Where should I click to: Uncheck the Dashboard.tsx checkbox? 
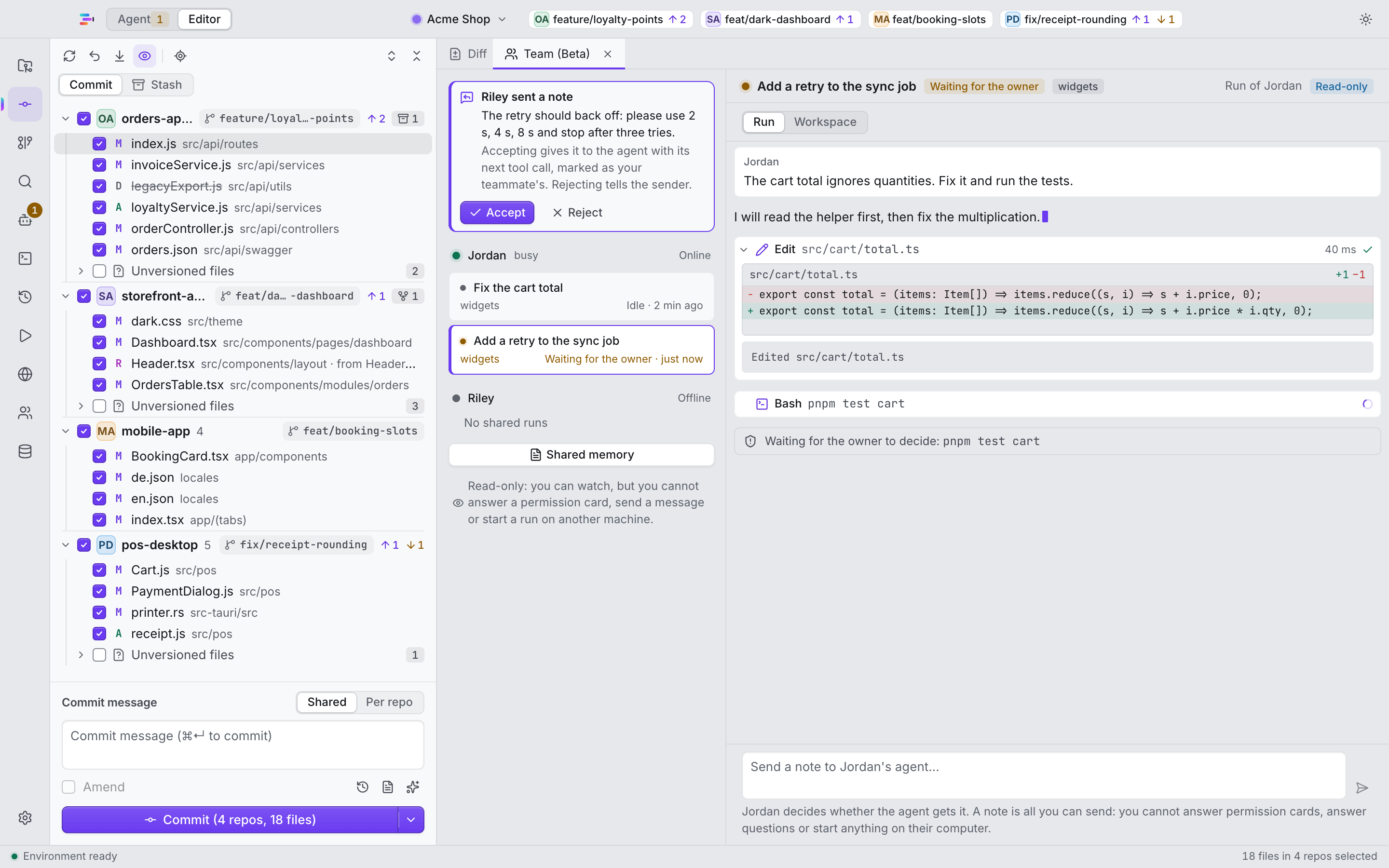click(x=99, y=343)
